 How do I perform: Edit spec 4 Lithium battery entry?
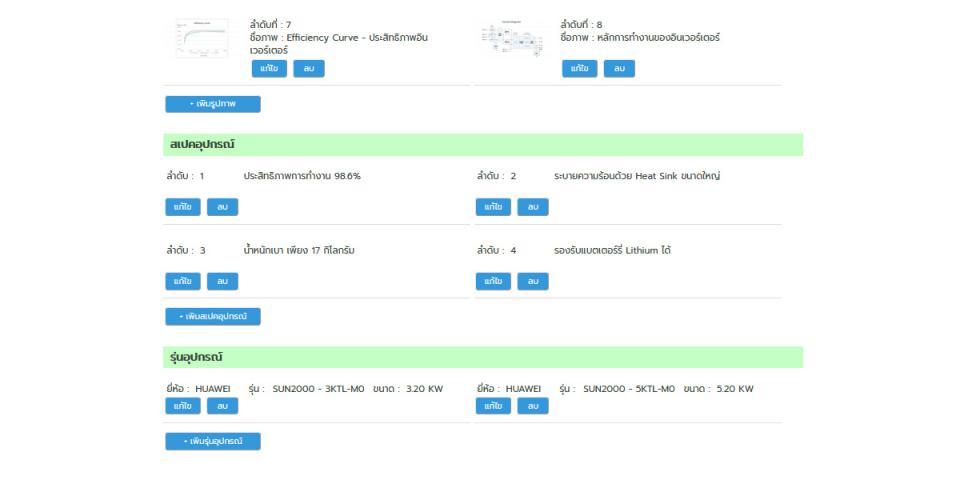click(493, 281)
